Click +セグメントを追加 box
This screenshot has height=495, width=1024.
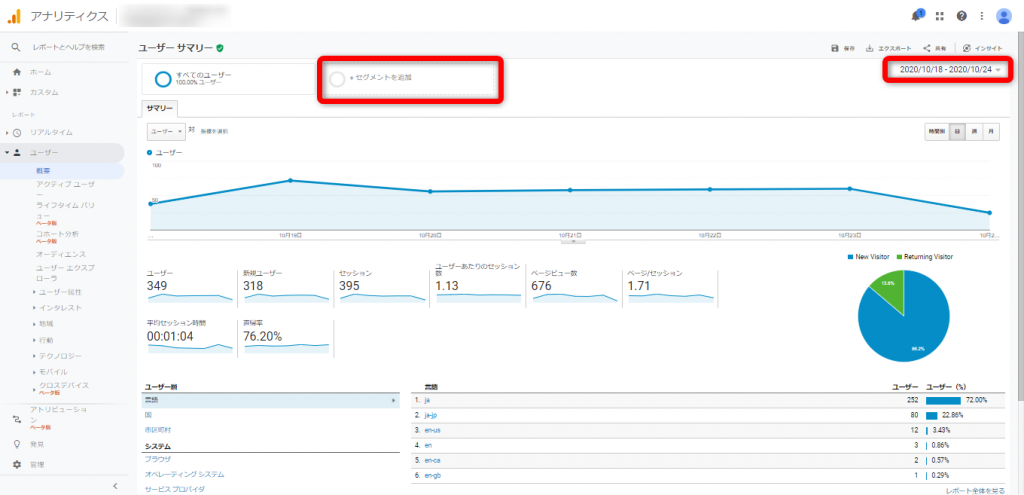coord(410,79)
